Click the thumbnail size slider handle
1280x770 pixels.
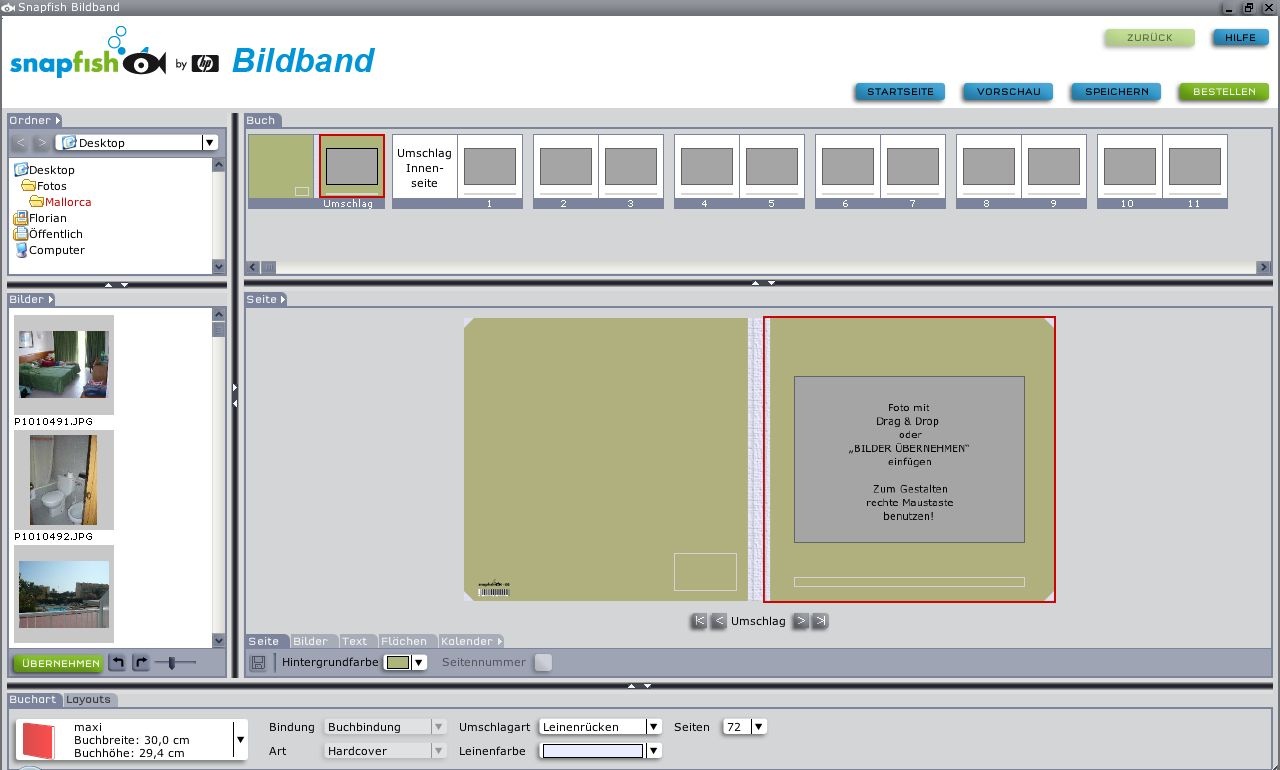(172, 662)
